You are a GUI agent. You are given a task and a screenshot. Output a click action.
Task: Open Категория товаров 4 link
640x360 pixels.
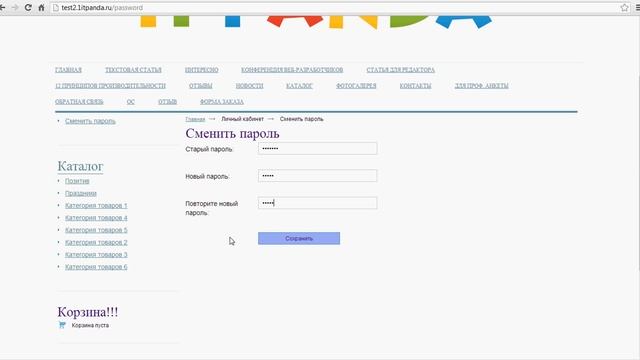(96, 218)
